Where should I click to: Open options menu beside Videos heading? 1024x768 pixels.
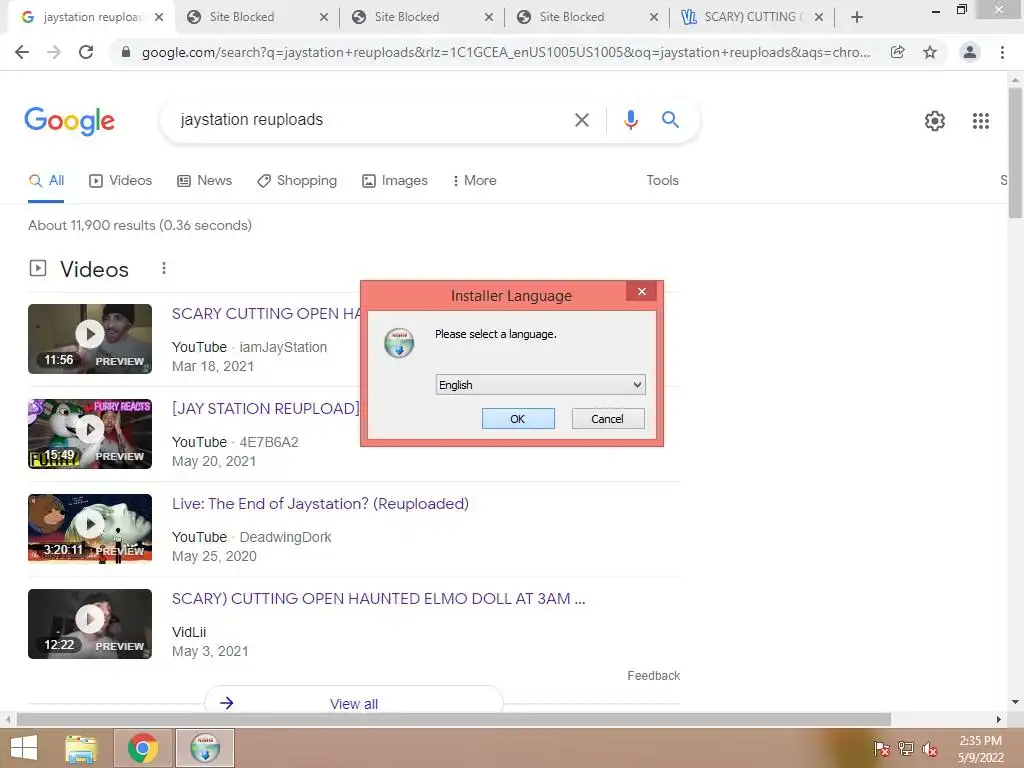tap(164, 268)
